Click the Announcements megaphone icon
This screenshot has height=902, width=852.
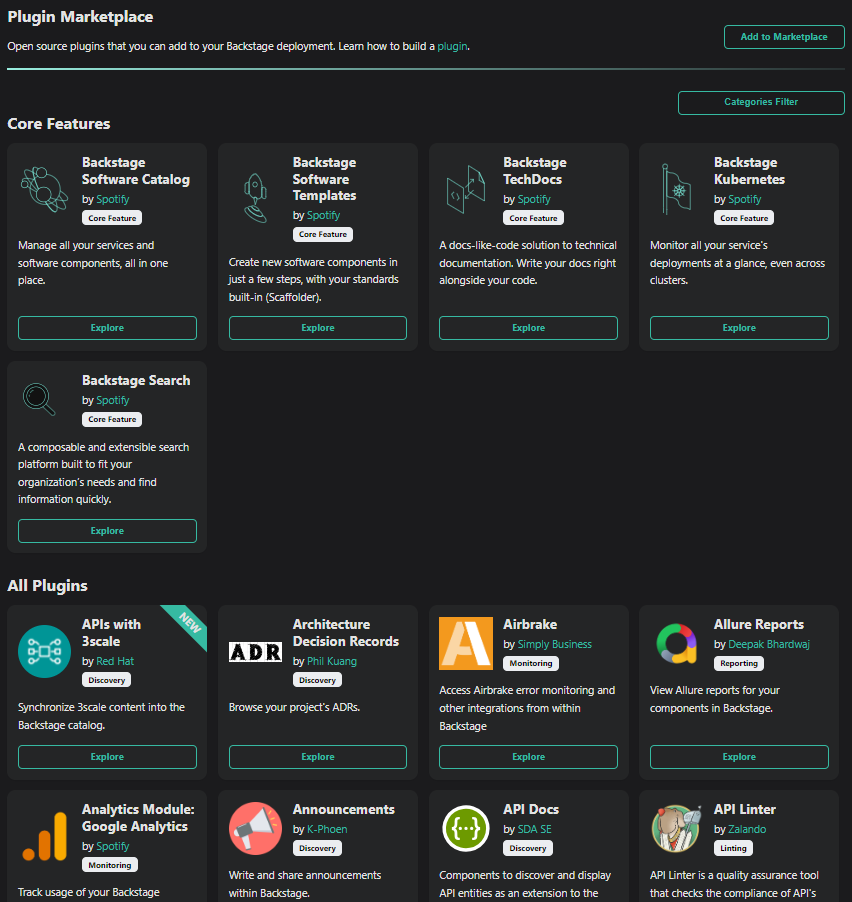point(255,828)
